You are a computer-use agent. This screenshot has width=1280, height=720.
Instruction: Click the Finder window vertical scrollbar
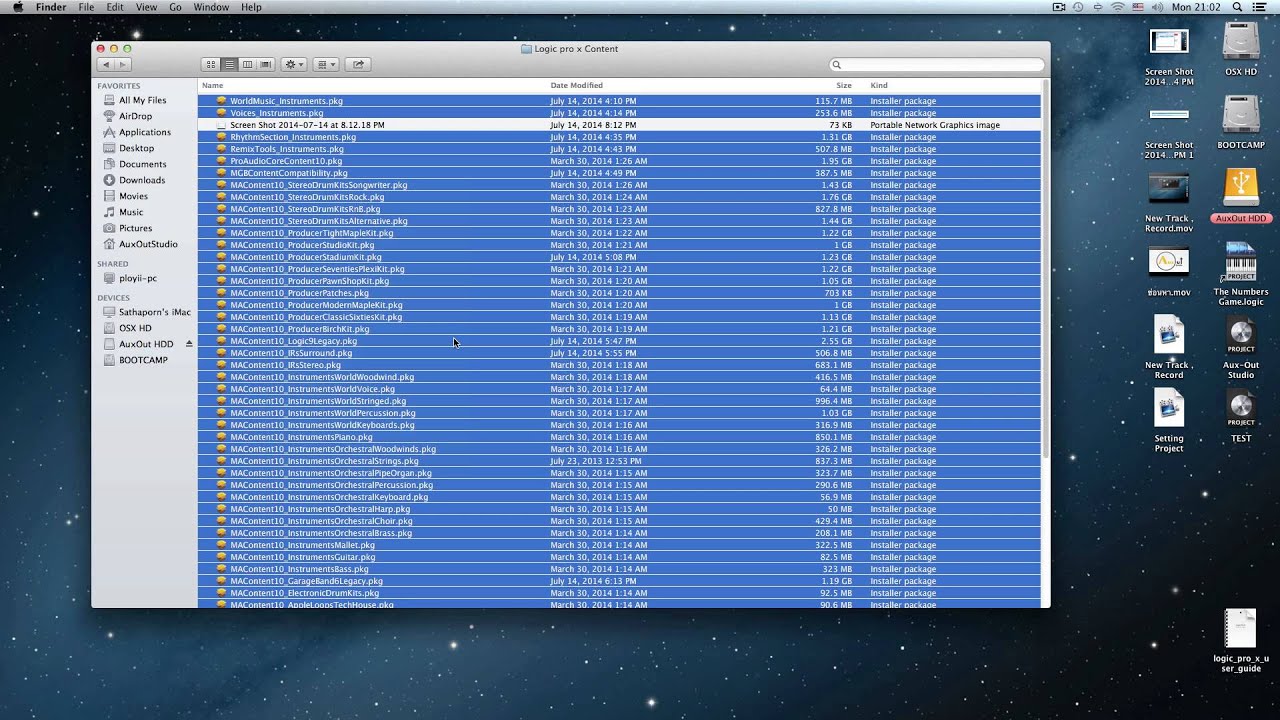tap(1046, 270)
